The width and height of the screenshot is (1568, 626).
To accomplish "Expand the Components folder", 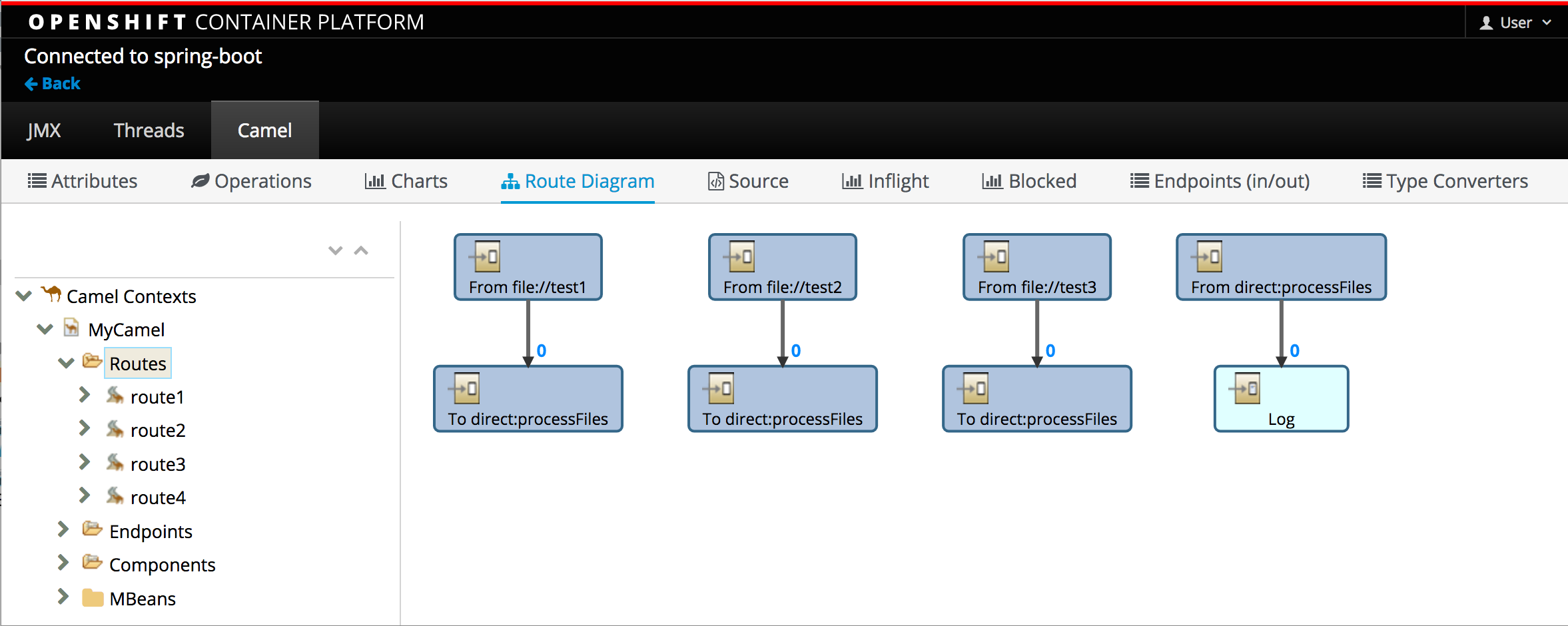I will click(63, 563).
